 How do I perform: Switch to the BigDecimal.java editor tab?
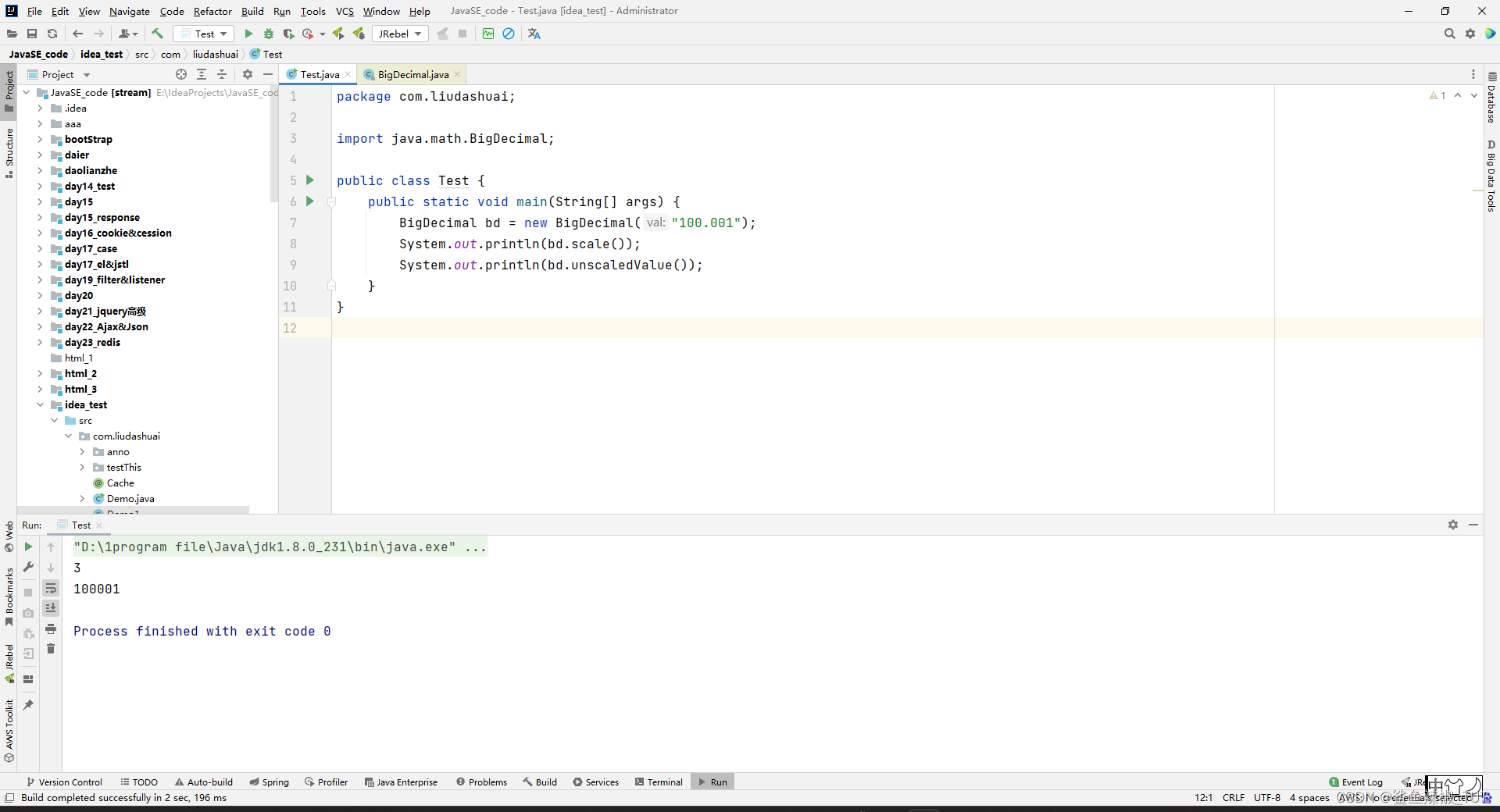pyautogui.click(x=412, y=74)
